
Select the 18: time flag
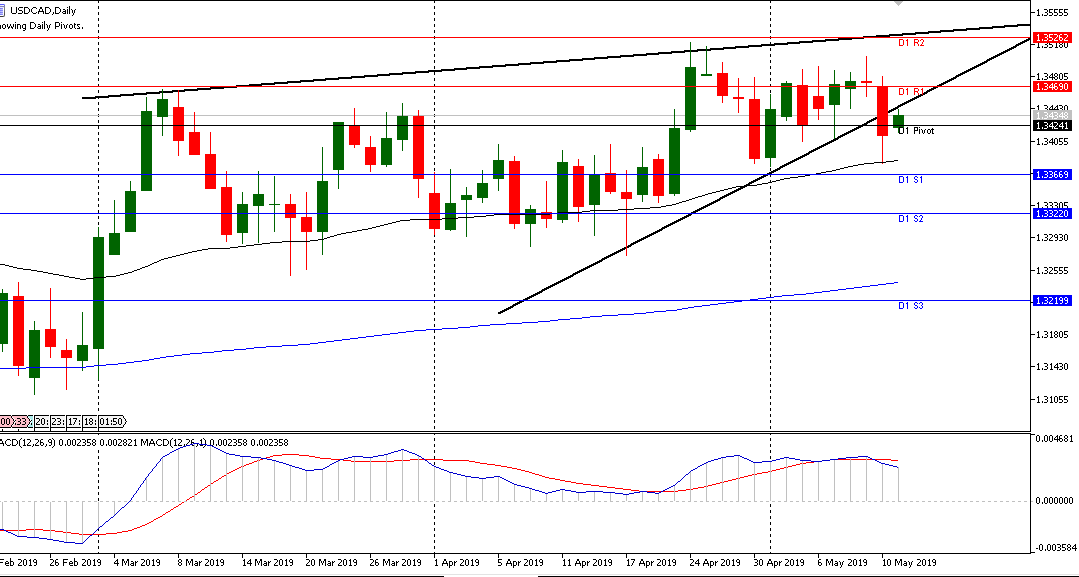click(90, 421)
